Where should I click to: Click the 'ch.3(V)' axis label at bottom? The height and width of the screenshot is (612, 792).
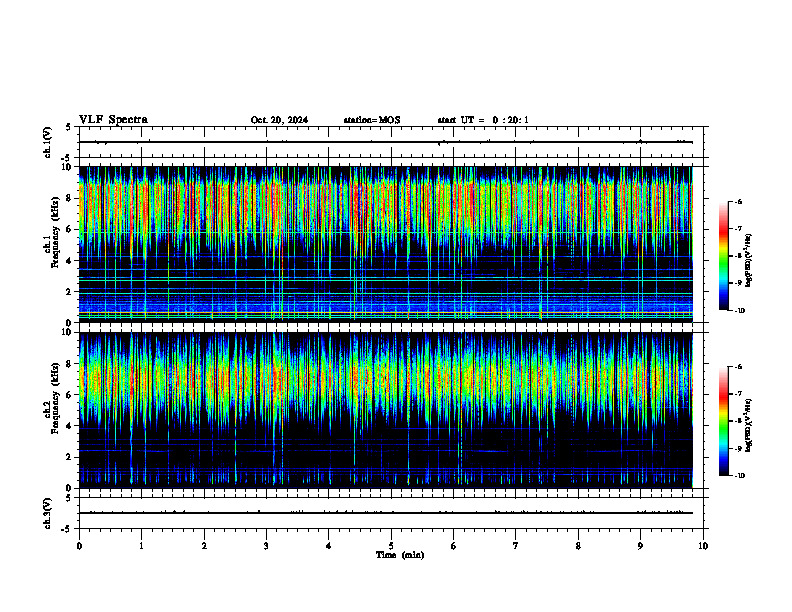click(48, 513)
